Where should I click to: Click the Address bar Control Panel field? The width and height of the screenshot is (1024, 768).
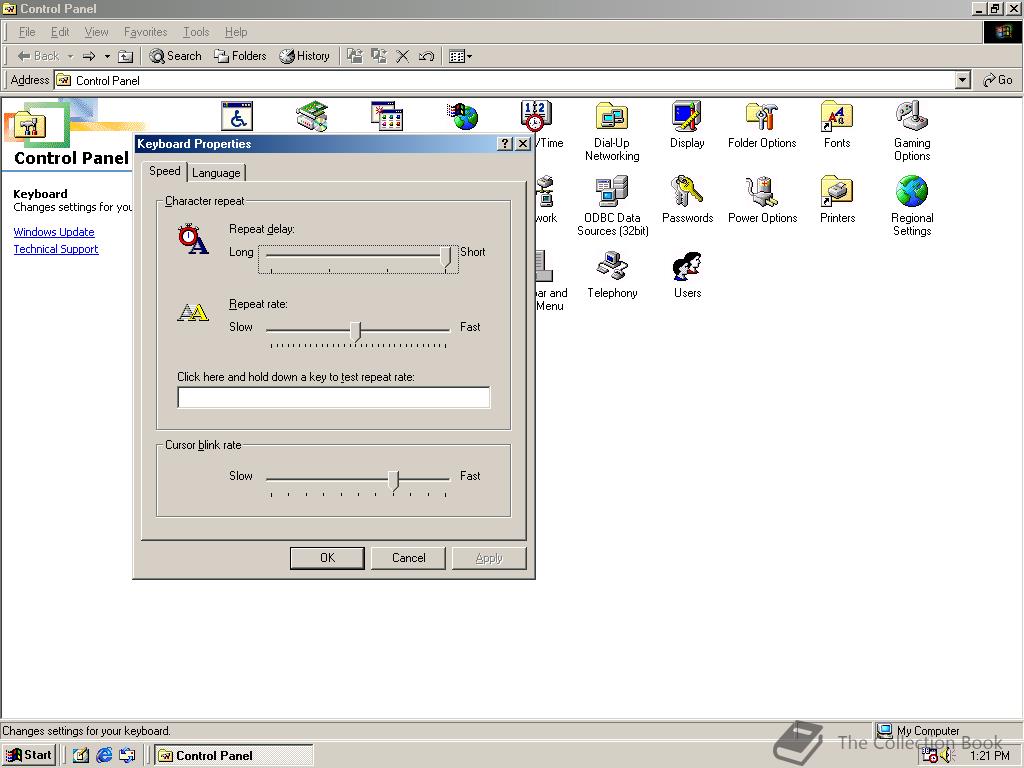(505, 80)
